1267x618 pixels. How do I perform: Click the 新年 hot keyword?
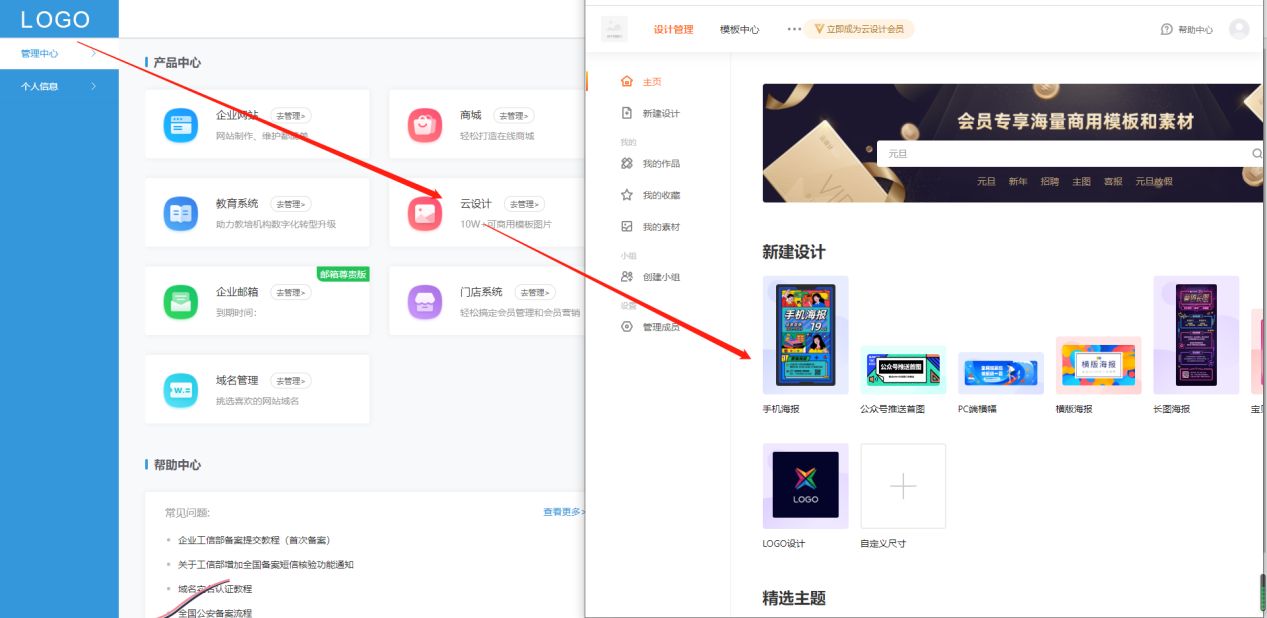click(x=1018, y=182)
